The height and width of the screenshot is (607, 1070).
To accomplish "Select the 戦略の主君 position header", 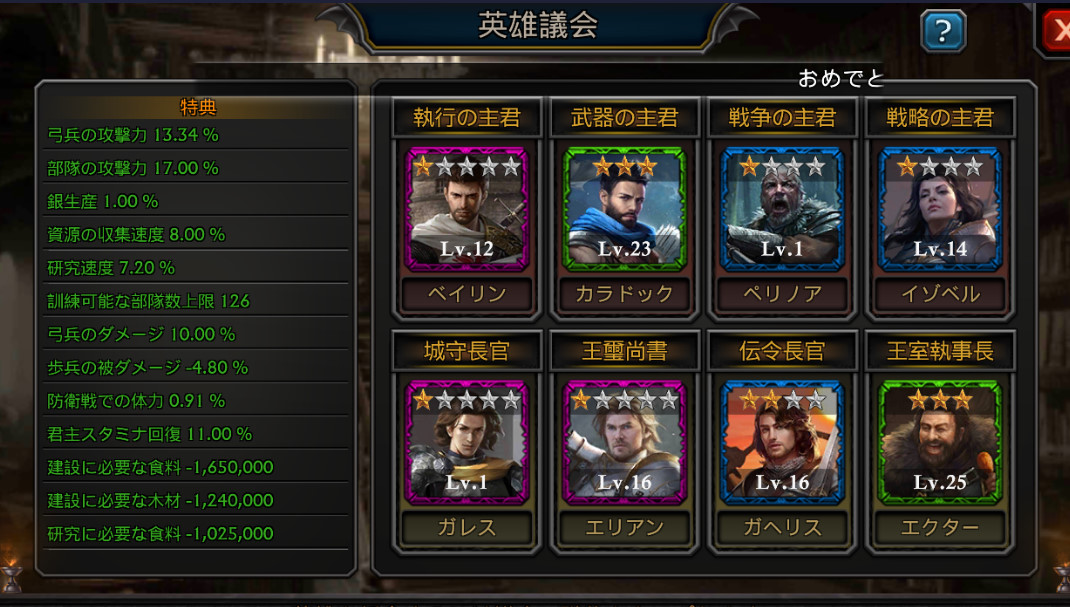I will 940,117.
